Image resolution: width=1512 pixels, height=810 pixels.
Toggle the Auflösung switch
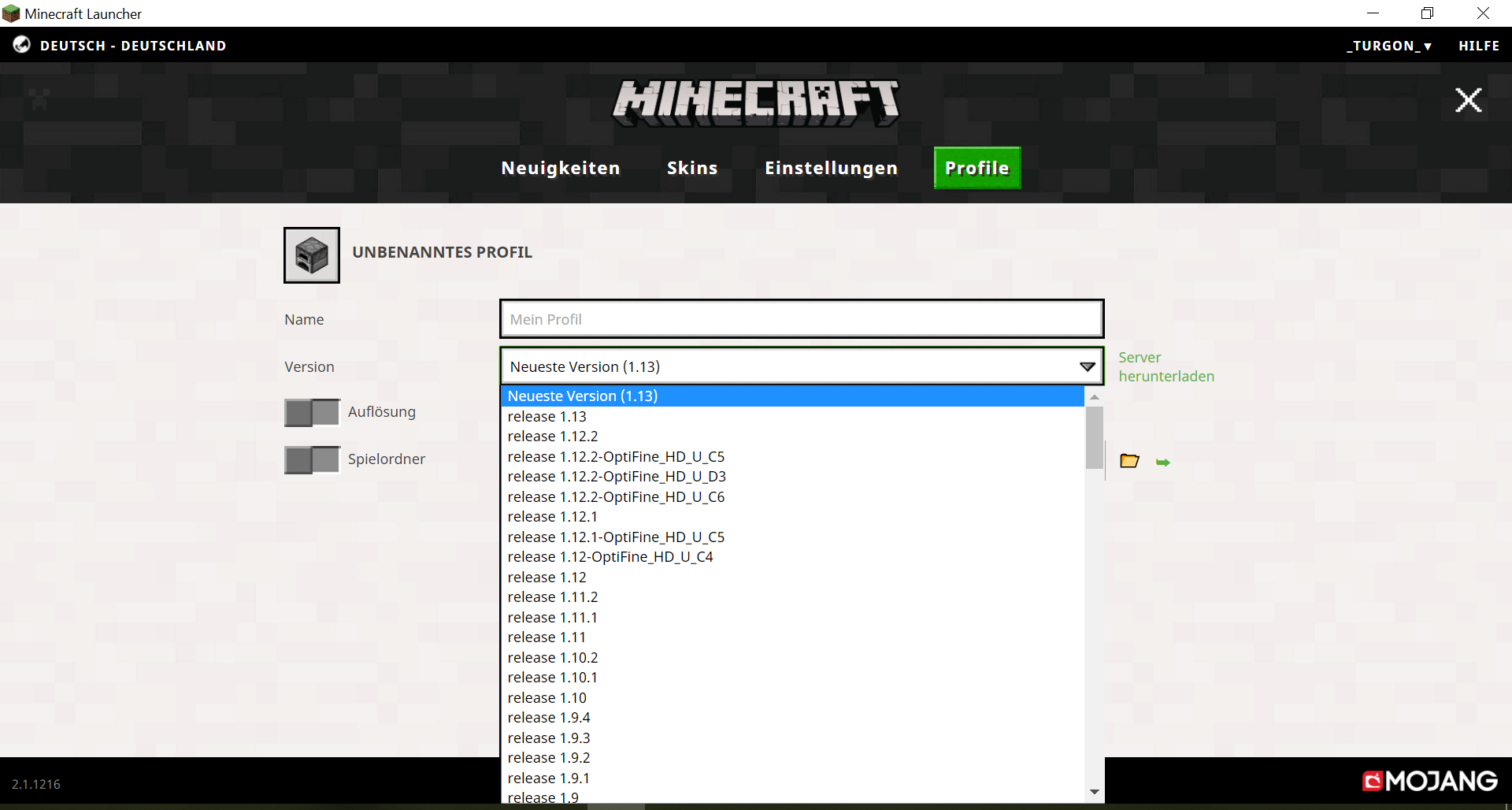(312, 412)
